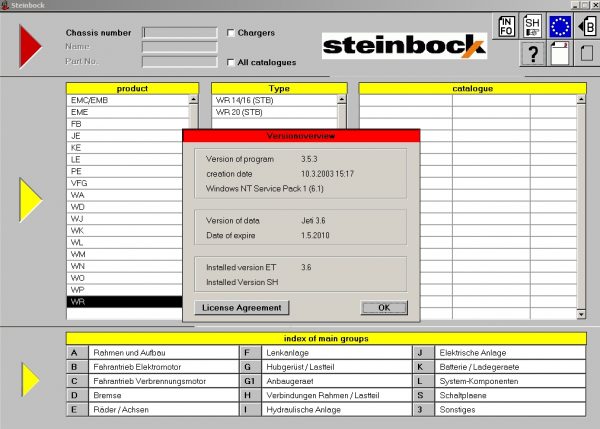Click catalogue list scroll down arrow
600x429 pixels.
click(x=581, y=314)
